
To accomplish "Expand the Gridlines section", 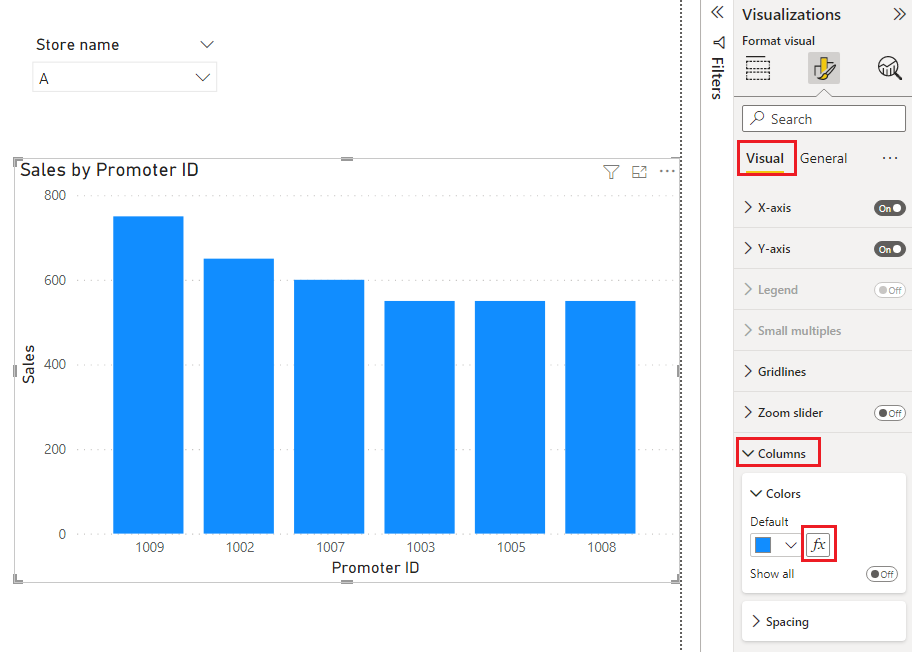I will click(749, 371).
